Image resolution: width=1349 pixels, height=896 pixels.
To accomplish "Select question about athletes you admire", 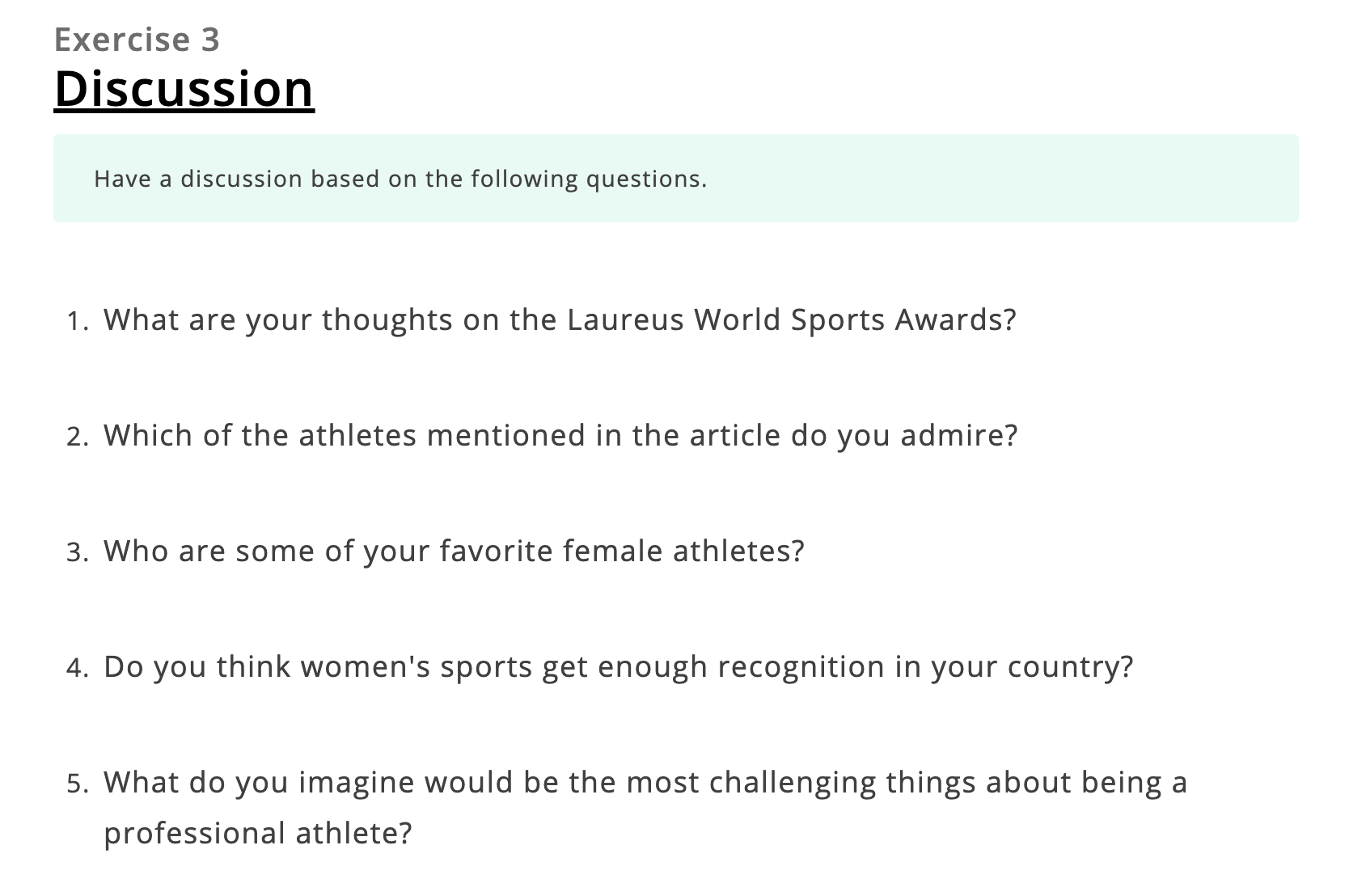I will (560, 436).
